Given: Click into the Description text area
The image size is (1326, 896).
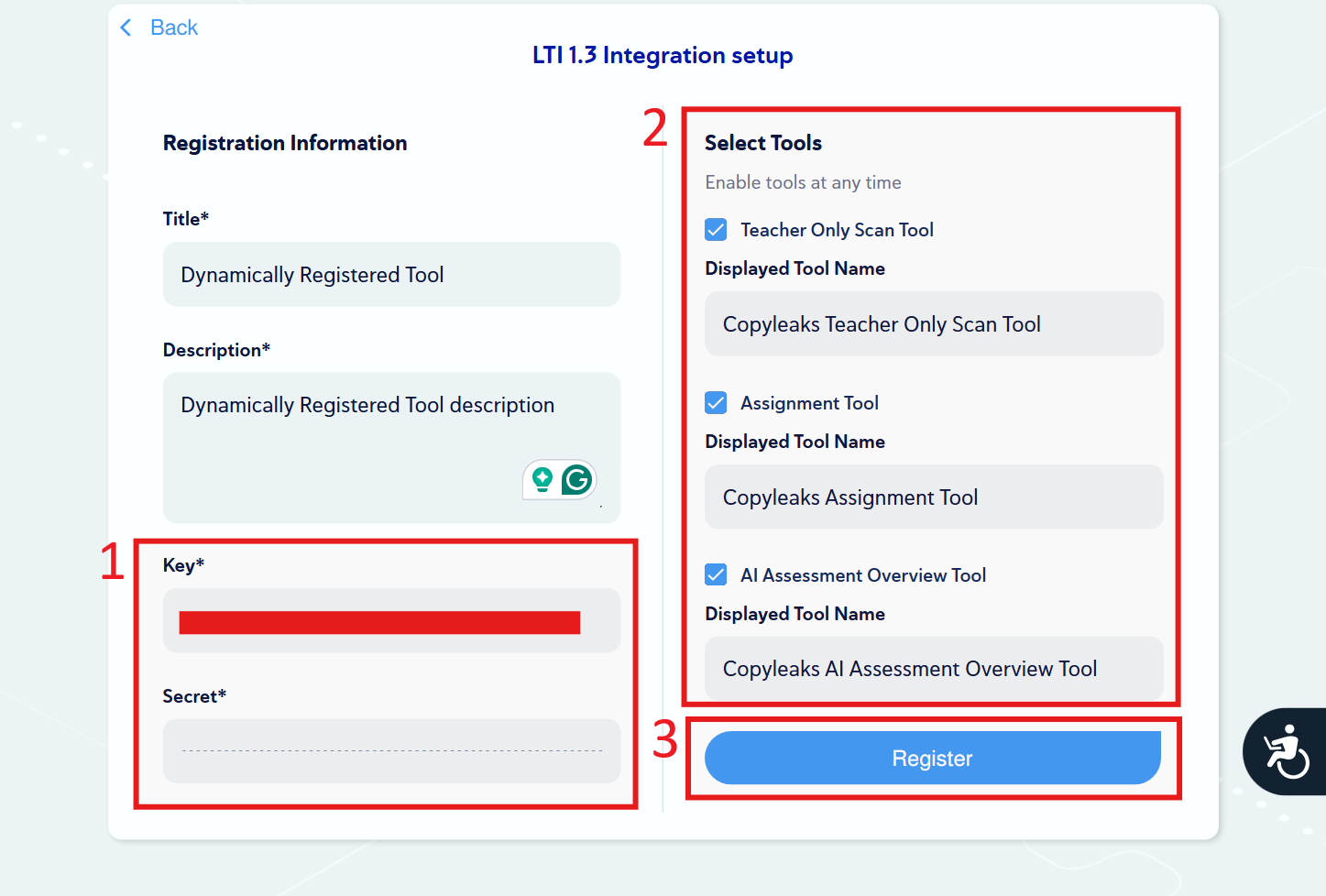Looking at the screenshot, I should point(391,447).
